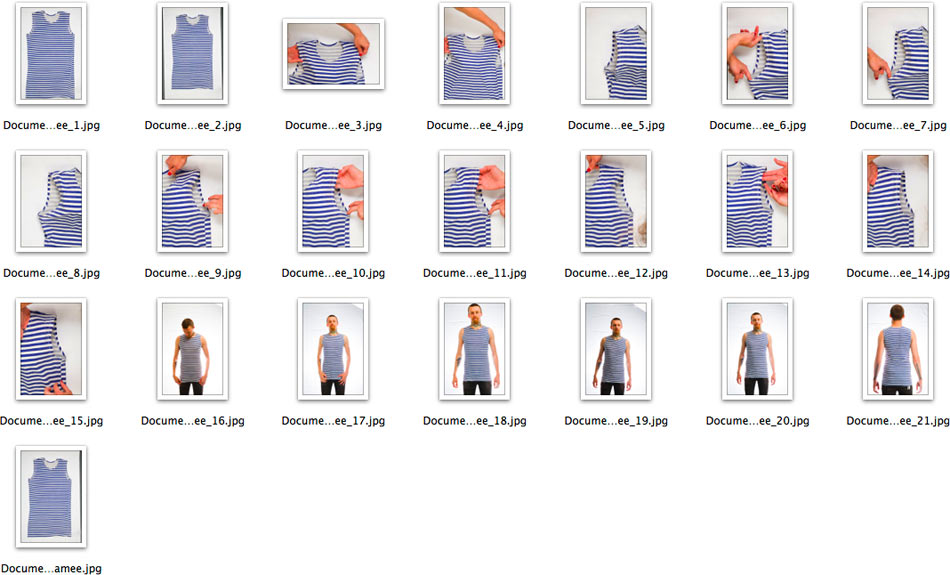
Task: Select the Docume...ee_18.jpg thumbnail
Action: click(x=474, y=349)
